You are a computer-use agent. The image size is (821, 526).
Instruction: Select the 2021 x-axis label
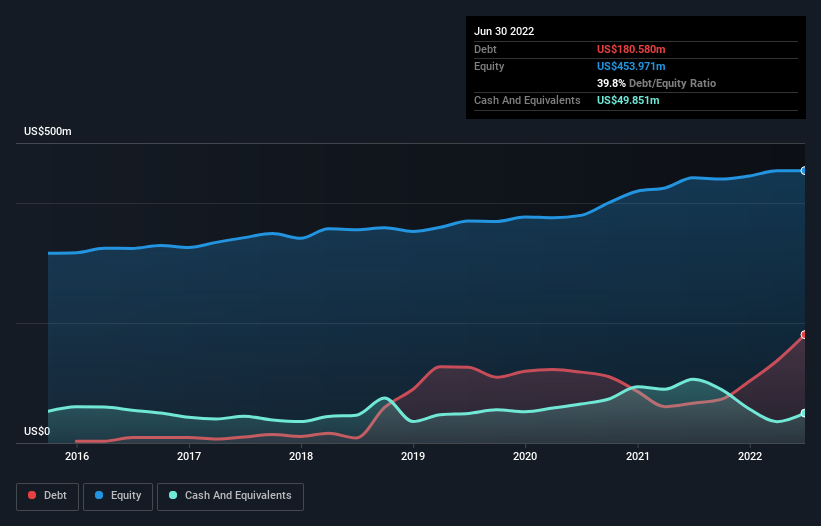coord(638,456)
